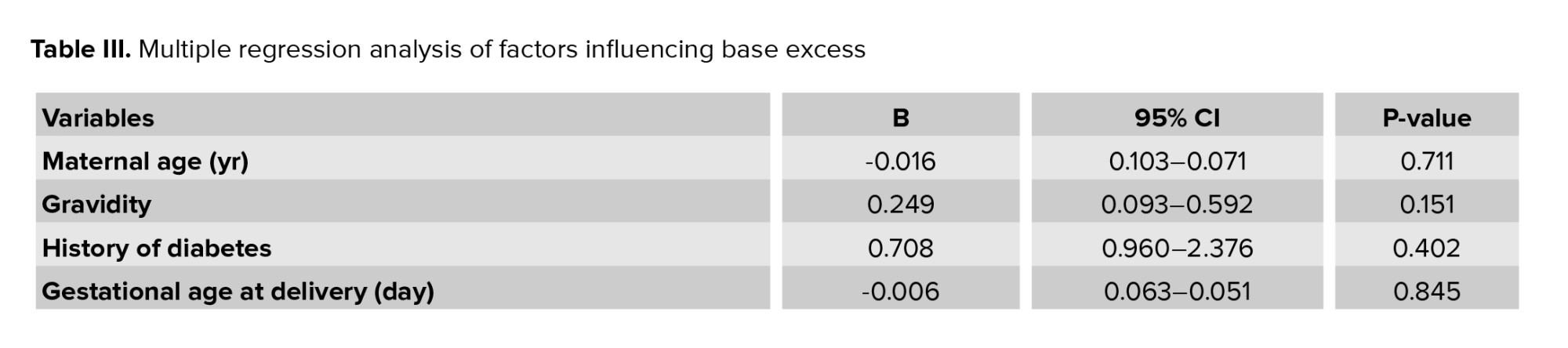Click the 95% CI column header
Viewport: 1568px width, 348px height.
pyautogui.click(x=1177, y=118)
